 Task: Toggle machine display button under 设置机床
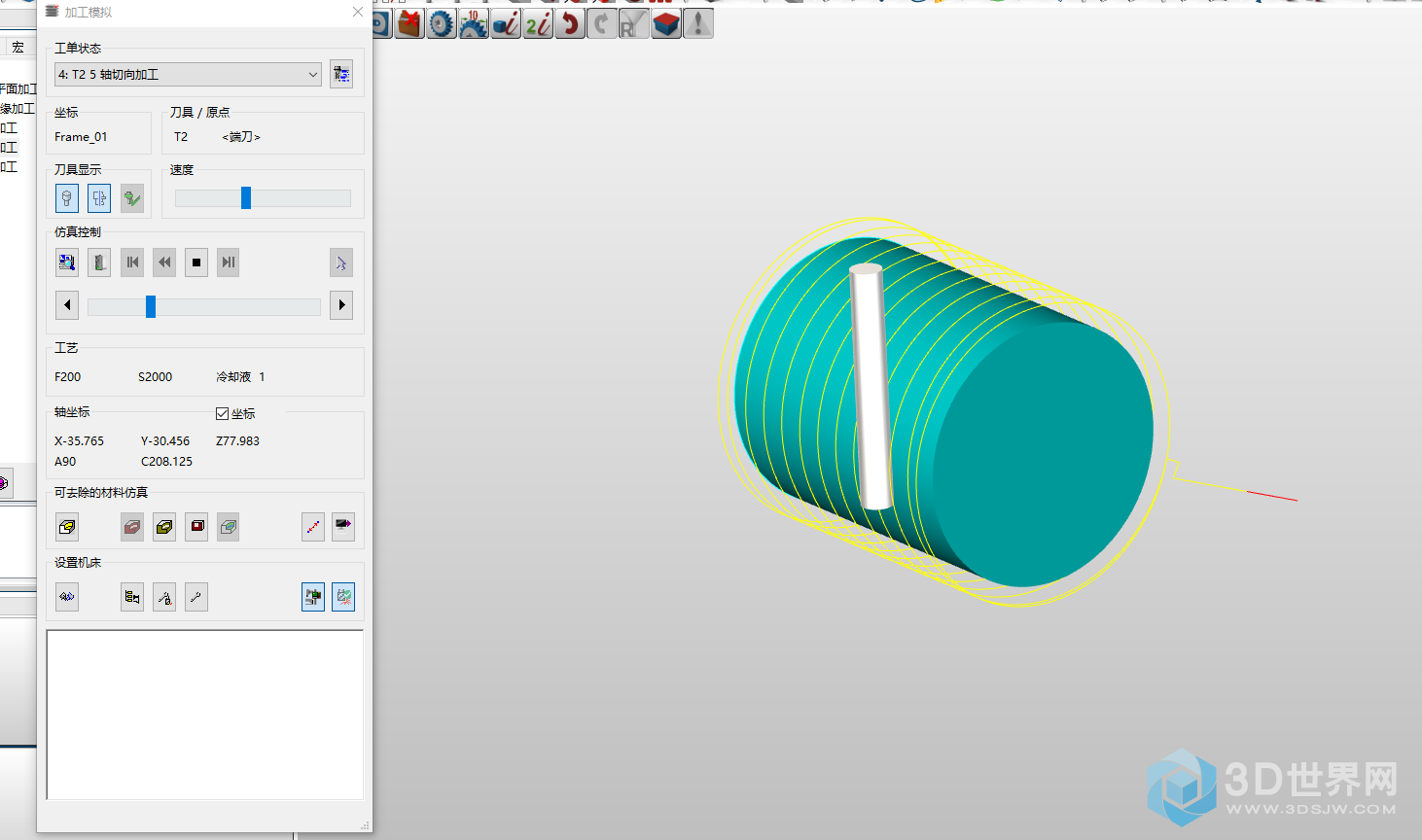pyautogui.click(x=313, y=597)
